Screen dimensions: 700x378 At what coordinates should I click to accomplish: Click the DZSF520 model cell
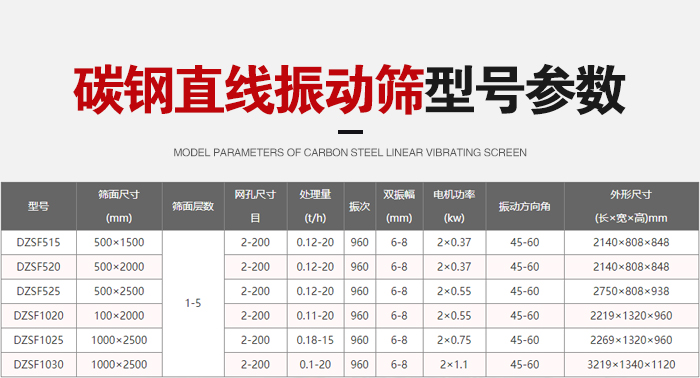pyautogui.click(x=38, y=267)
